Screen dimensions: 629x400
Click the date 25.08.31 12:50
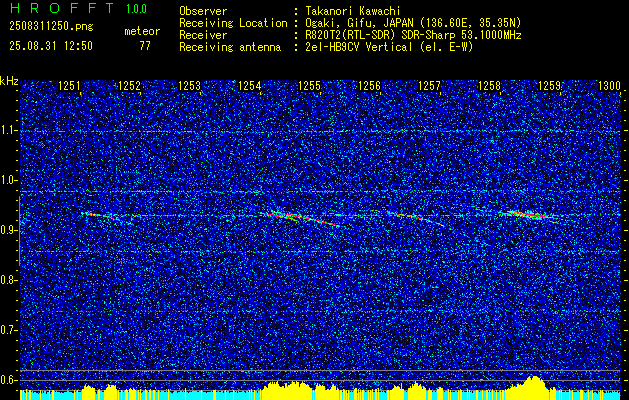coord(51,46)
